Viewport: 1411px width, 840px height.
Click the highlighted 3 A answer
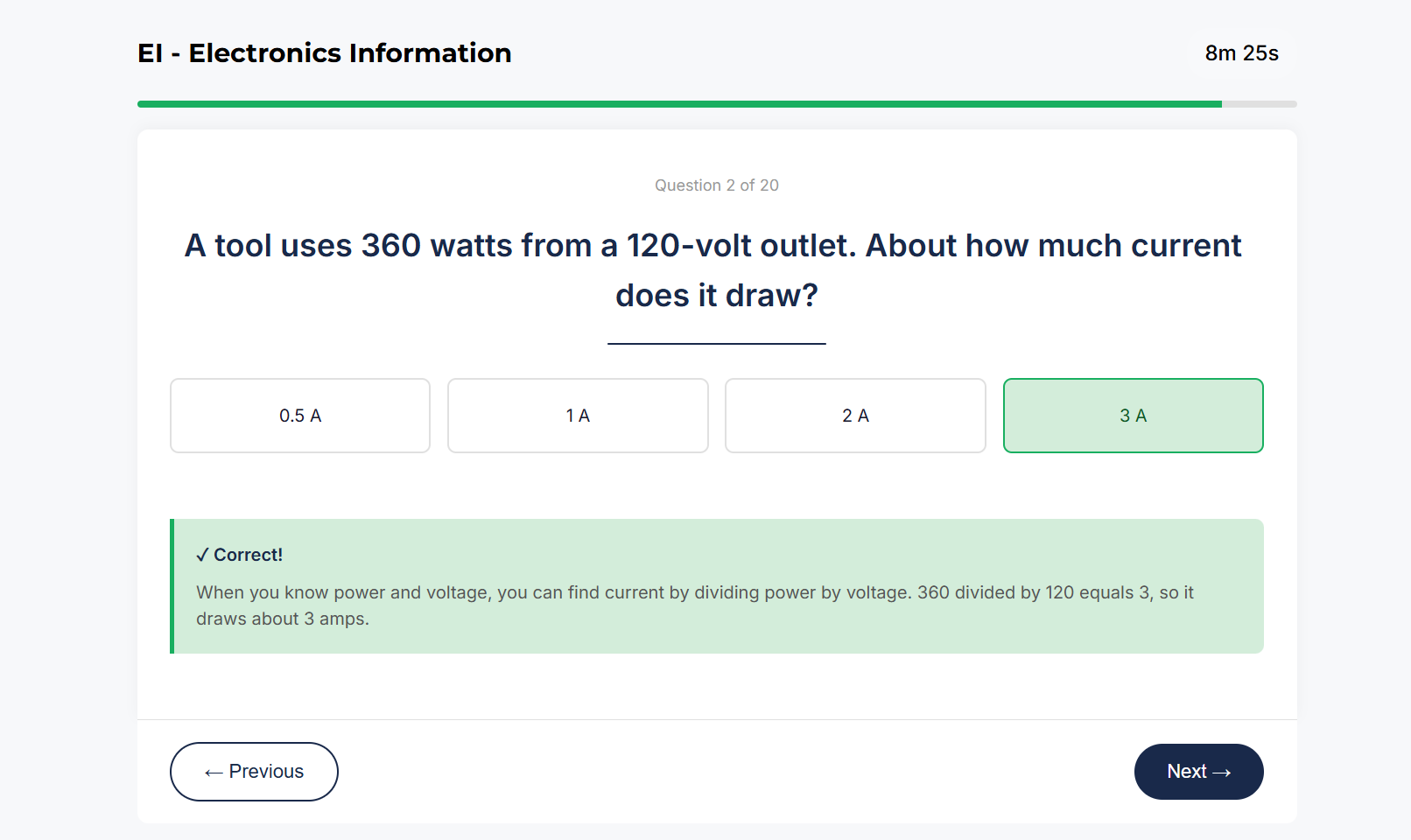(x=1133, y=416)
